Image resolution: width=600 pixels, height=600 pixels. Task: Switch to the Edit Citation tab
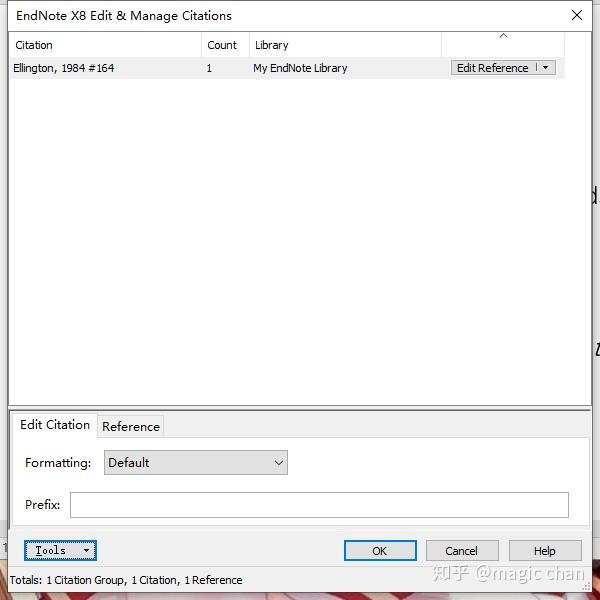[x=55, y=425]
